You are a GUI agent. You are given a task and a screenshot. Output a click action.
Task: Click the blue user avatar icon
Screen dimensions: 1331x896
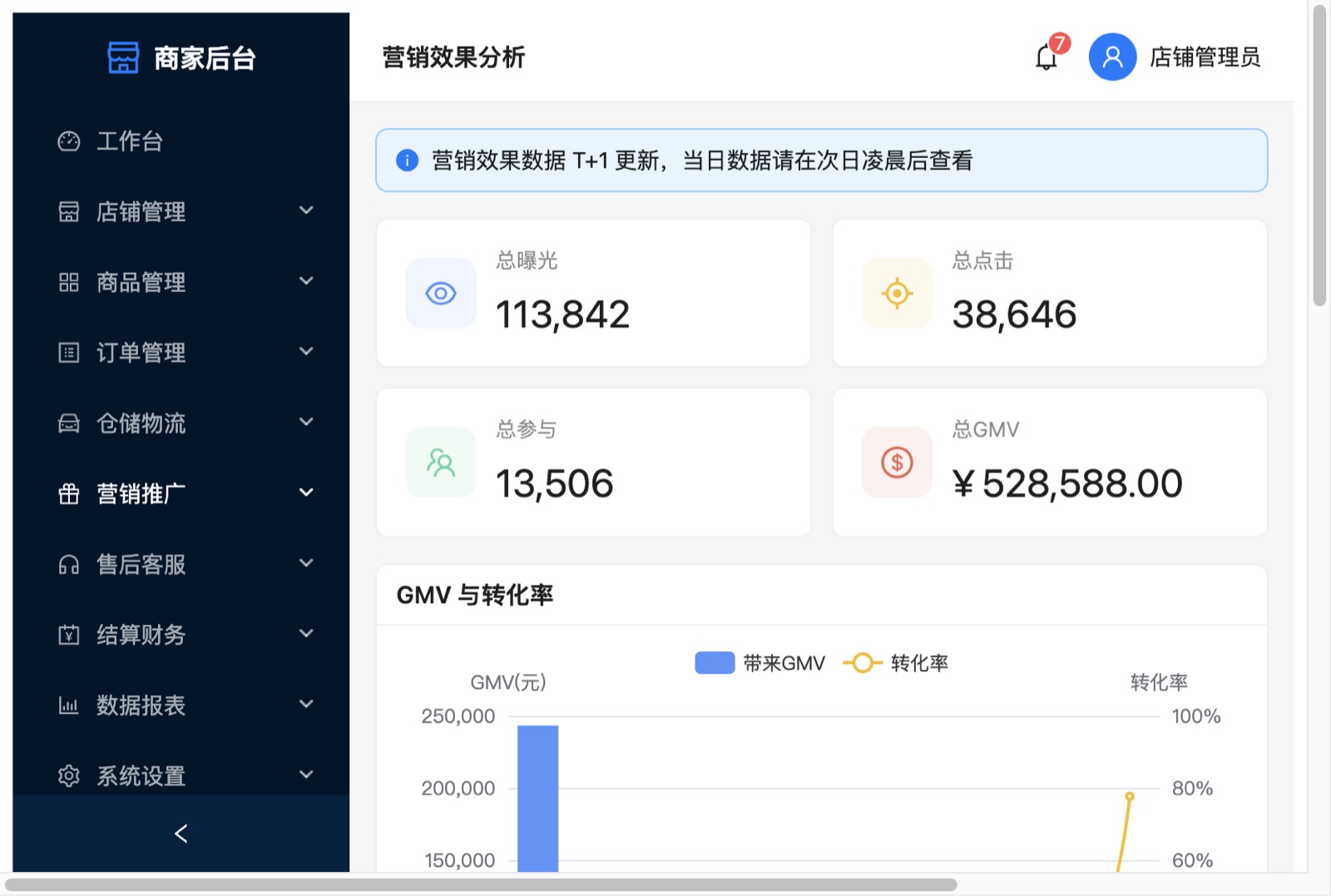pyautogui.click(x=1112, y=57)
